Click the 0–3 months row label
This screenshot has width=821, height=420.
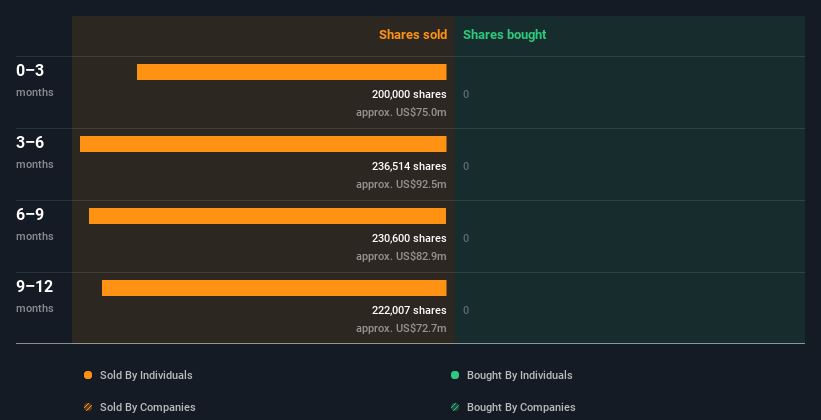(x=35, y=80)
